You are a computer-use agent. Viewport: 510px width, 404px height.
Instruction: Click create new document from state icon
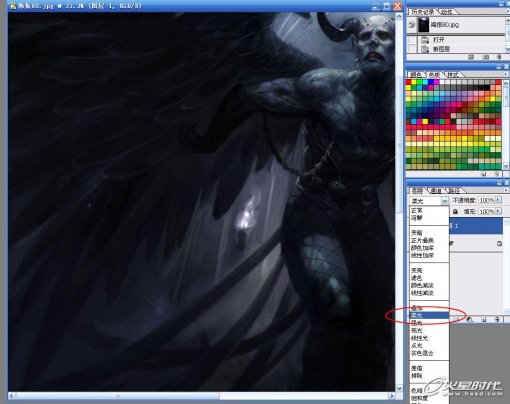[x=471, y=57]
